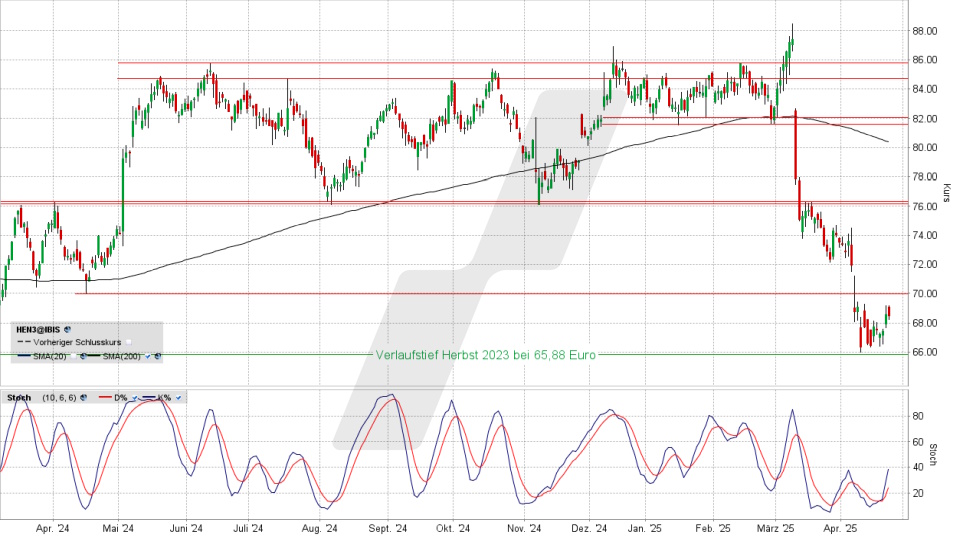Click the Verlaufstief Herbst 2023 annotation text
Viewport: 960px width, 540px height.
[486, 355]
